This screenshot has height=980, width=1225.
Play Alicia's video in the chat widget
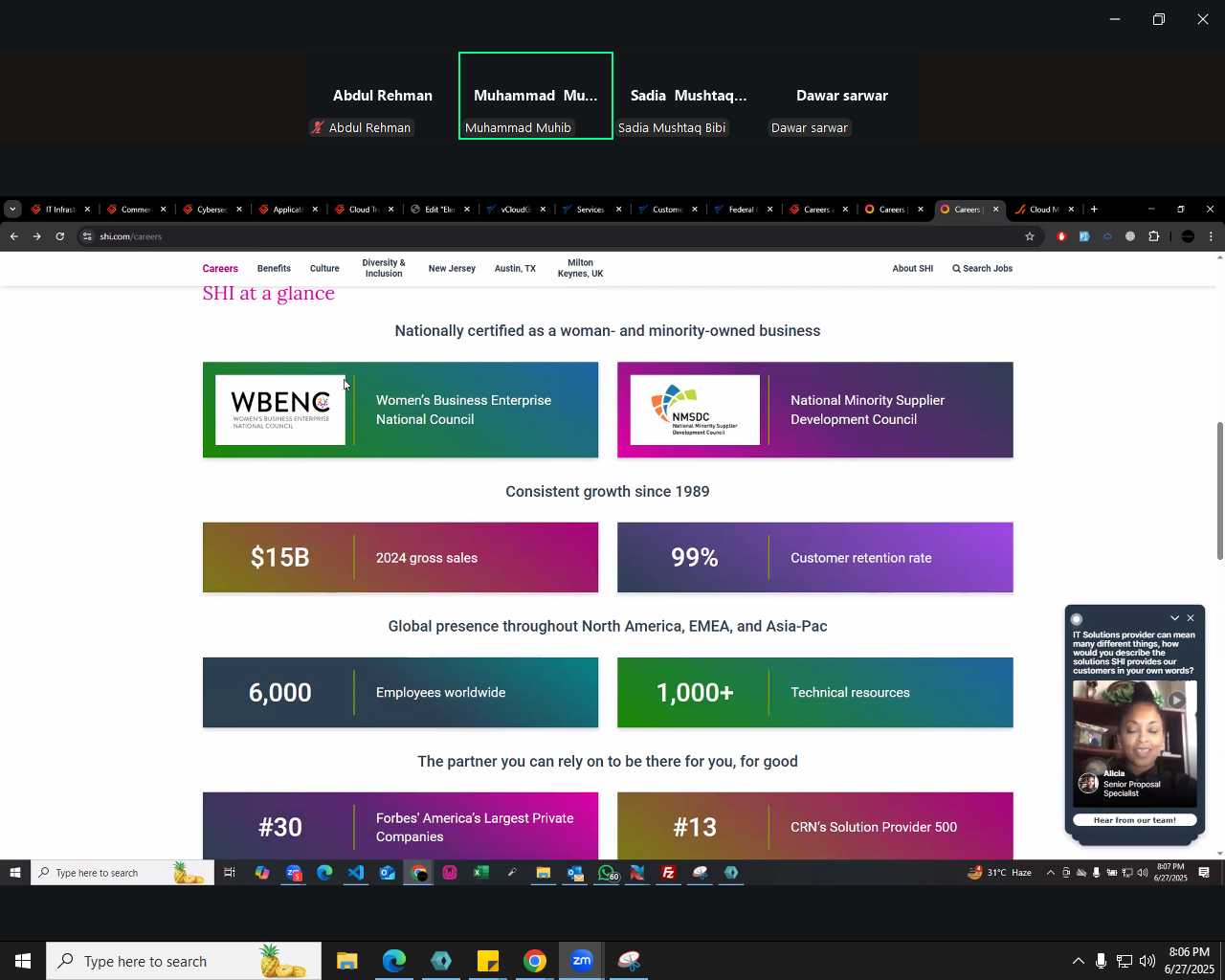tap(1176, 700)
